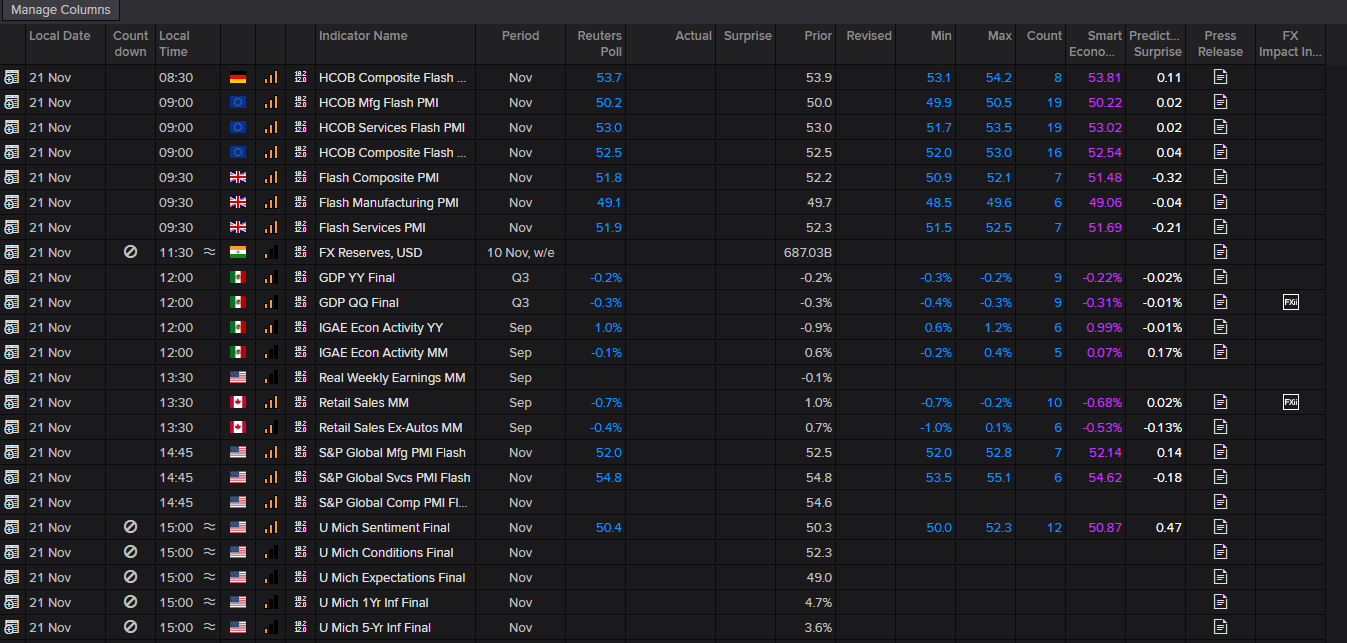Click Smart Estimate value 53.81 in first row
Image resolution: width=1347 pixels, height=643 pixels.
(x=1104, y=77)
